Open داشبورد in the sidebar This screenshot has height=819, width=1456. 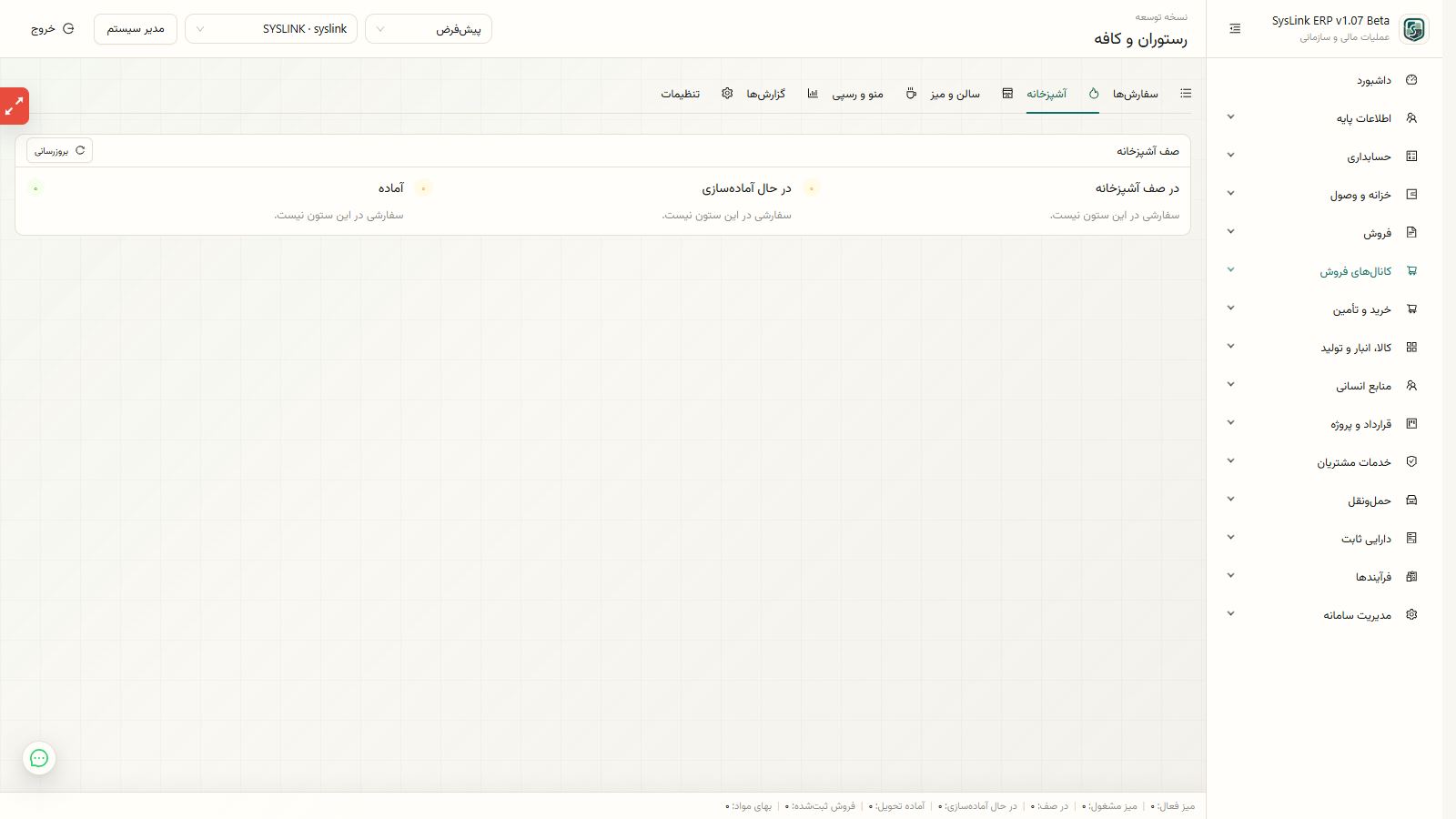tap(1325, 80)
